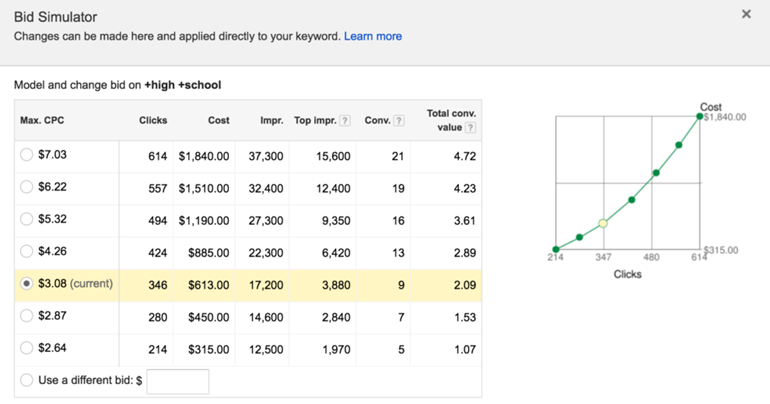Image resolution: width=770 pixels, height=404 pixels.
Task: Select the 'Use a different bid' radio
Action: click(27, 381)
